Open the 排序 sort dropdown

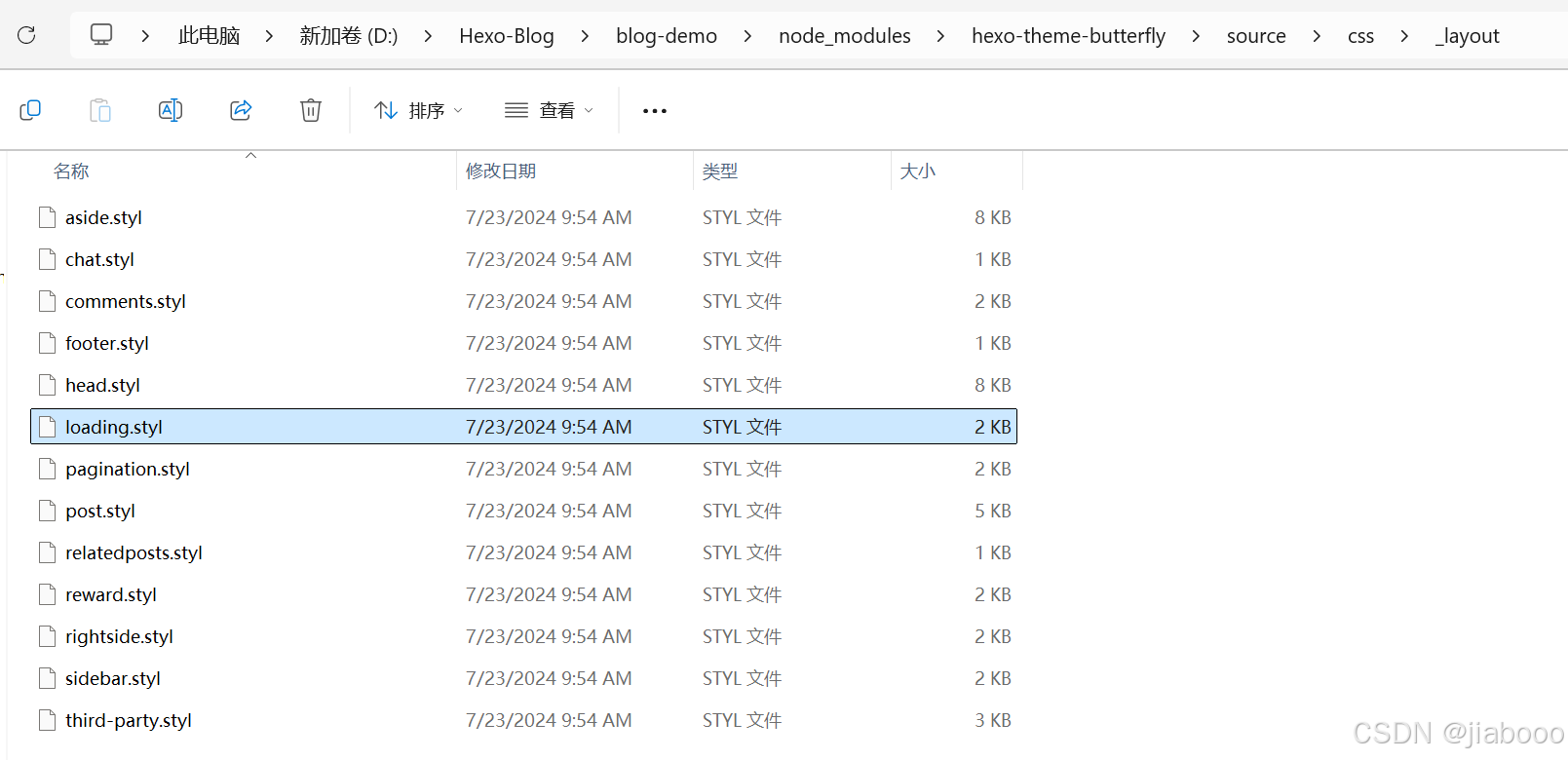pos(418,111)
